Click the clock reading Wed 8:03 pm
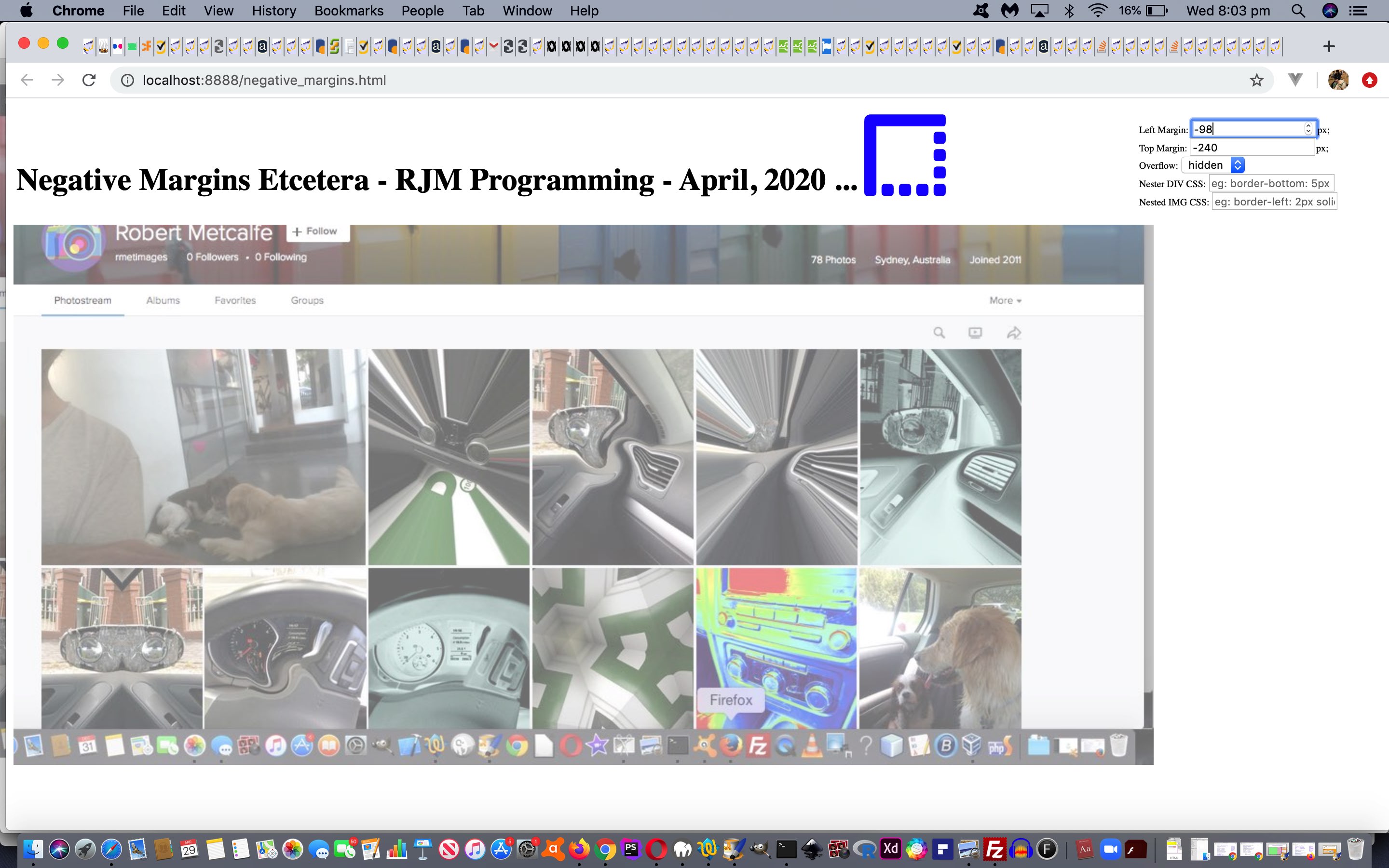The height and width of the screenshot is (868, 1389). (x=1228, y=10)
